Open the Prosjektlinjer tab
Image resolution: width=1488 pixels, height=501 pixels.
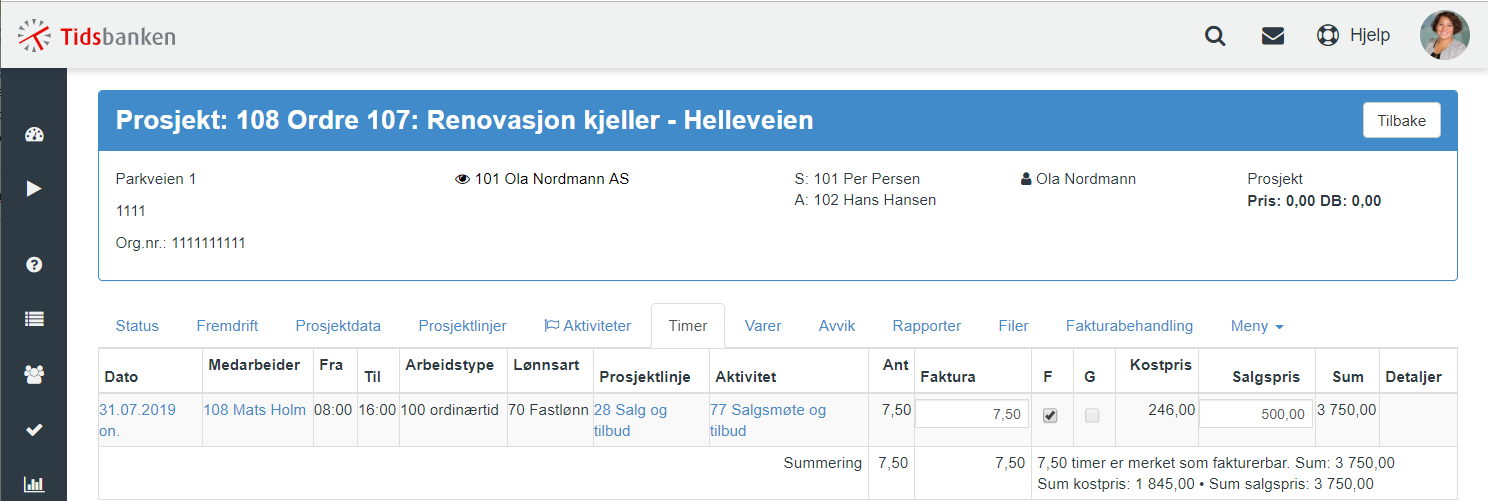(462, 326)
